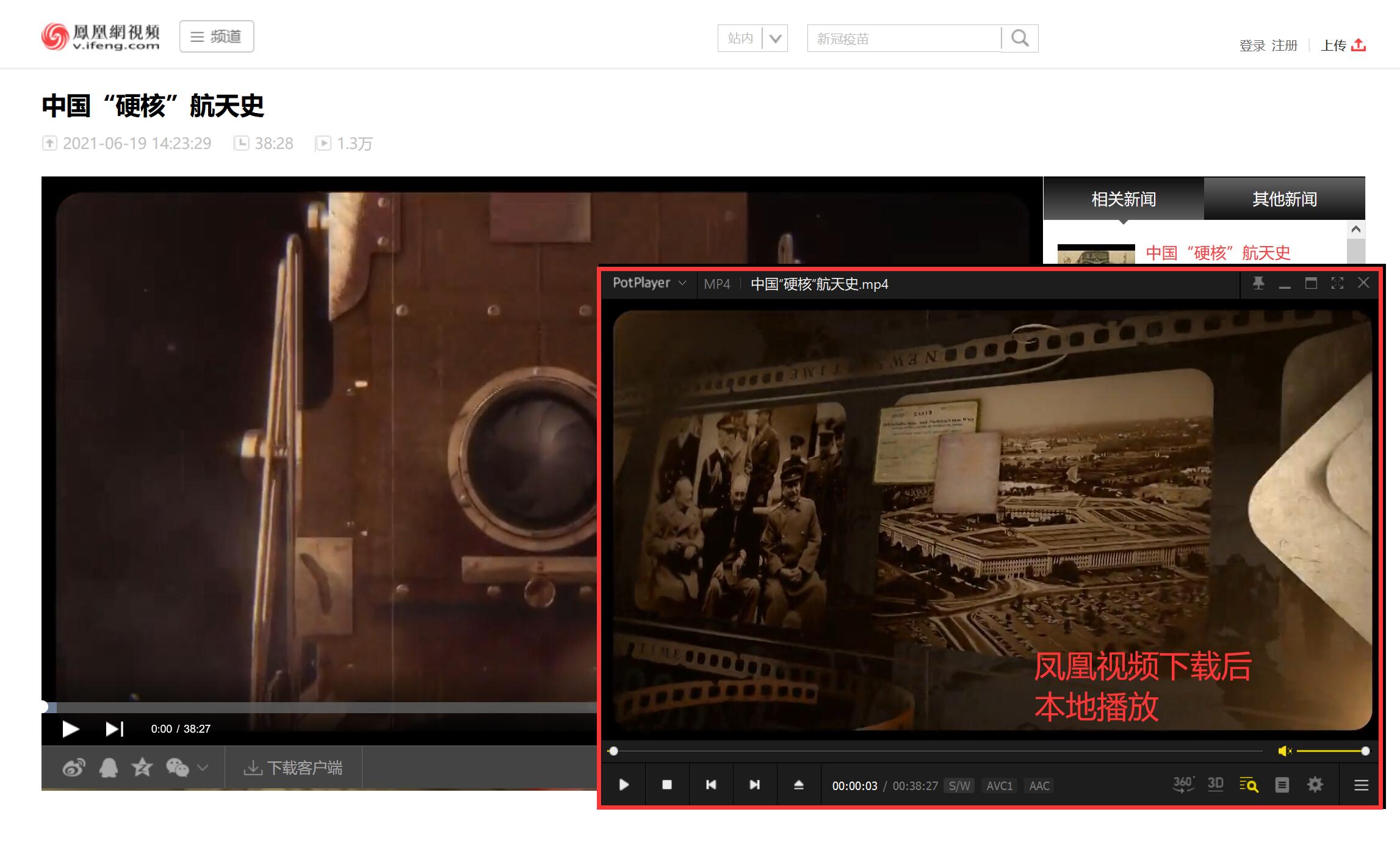Share video to QQ

tap(108, 768)
